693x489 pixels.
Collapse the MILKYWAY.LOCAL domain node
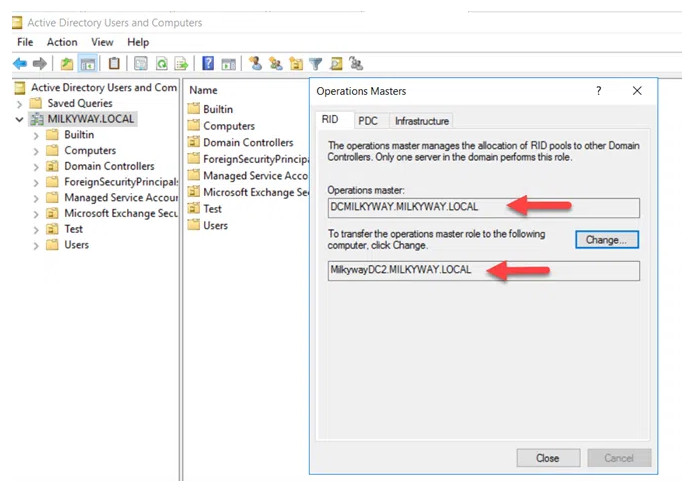tap(20, 119)
